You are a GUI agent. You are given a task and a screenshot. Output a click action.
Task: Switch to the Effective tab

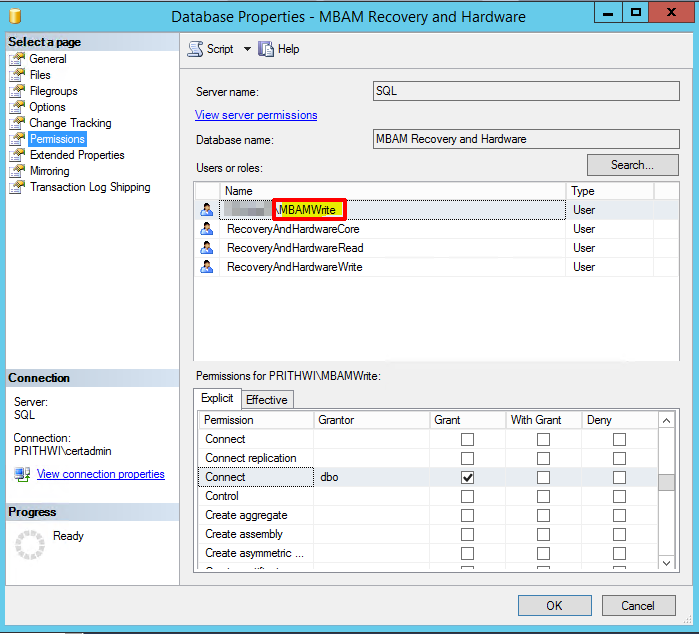tap(267, 400)
